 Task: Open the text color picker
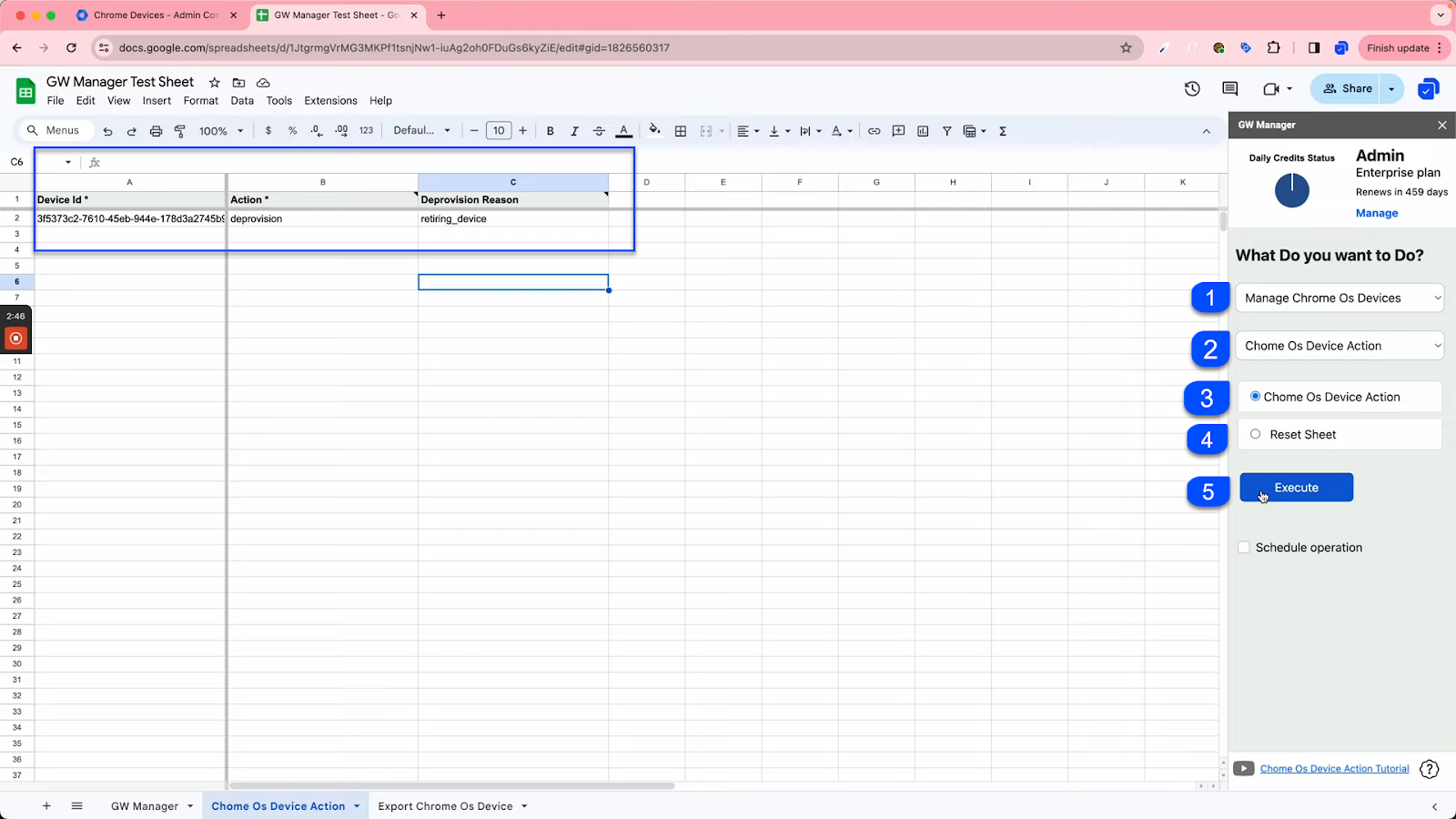pos(623,131)
